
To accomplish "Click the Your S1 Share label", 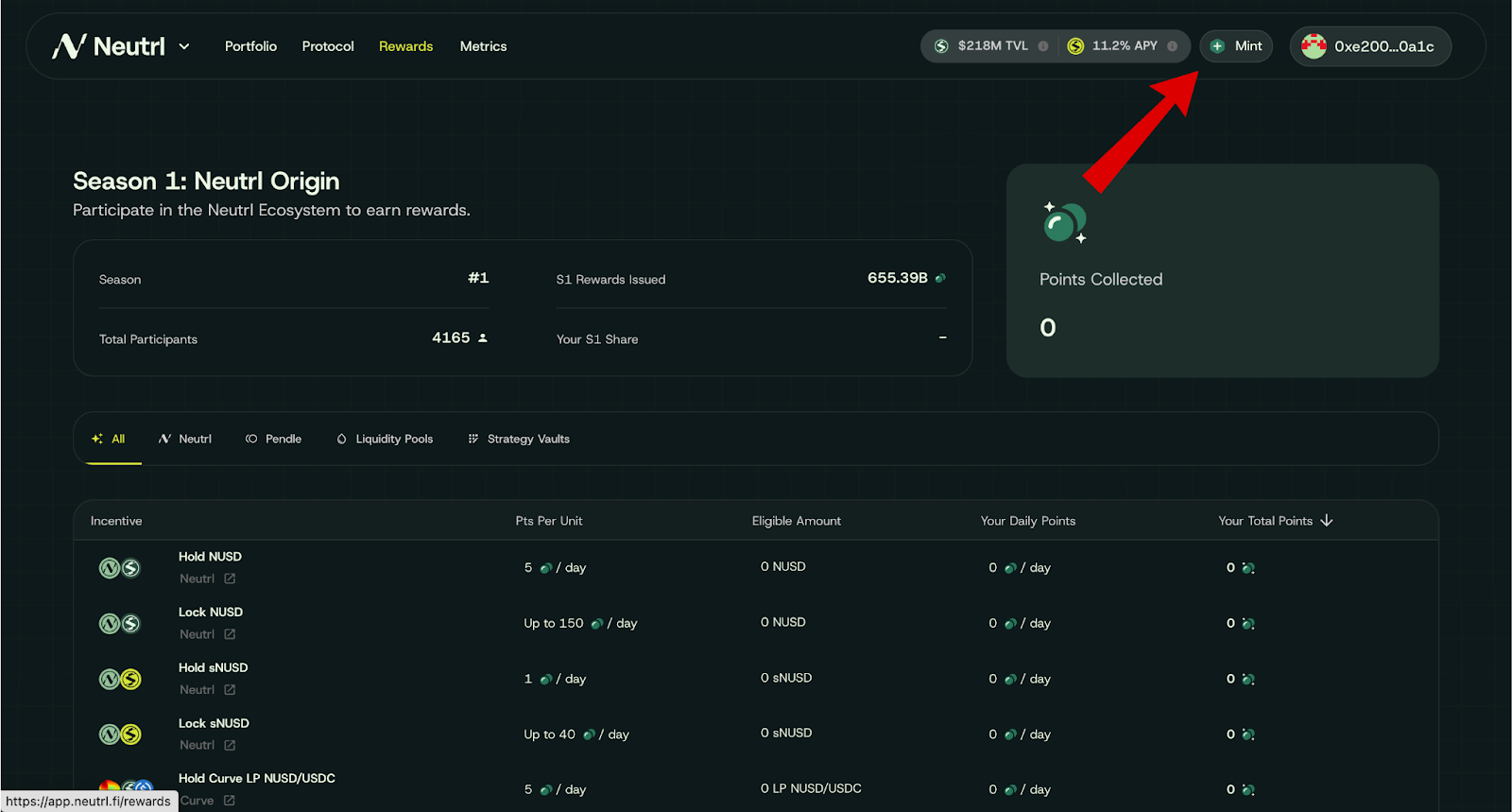I will tap(597, 339).
